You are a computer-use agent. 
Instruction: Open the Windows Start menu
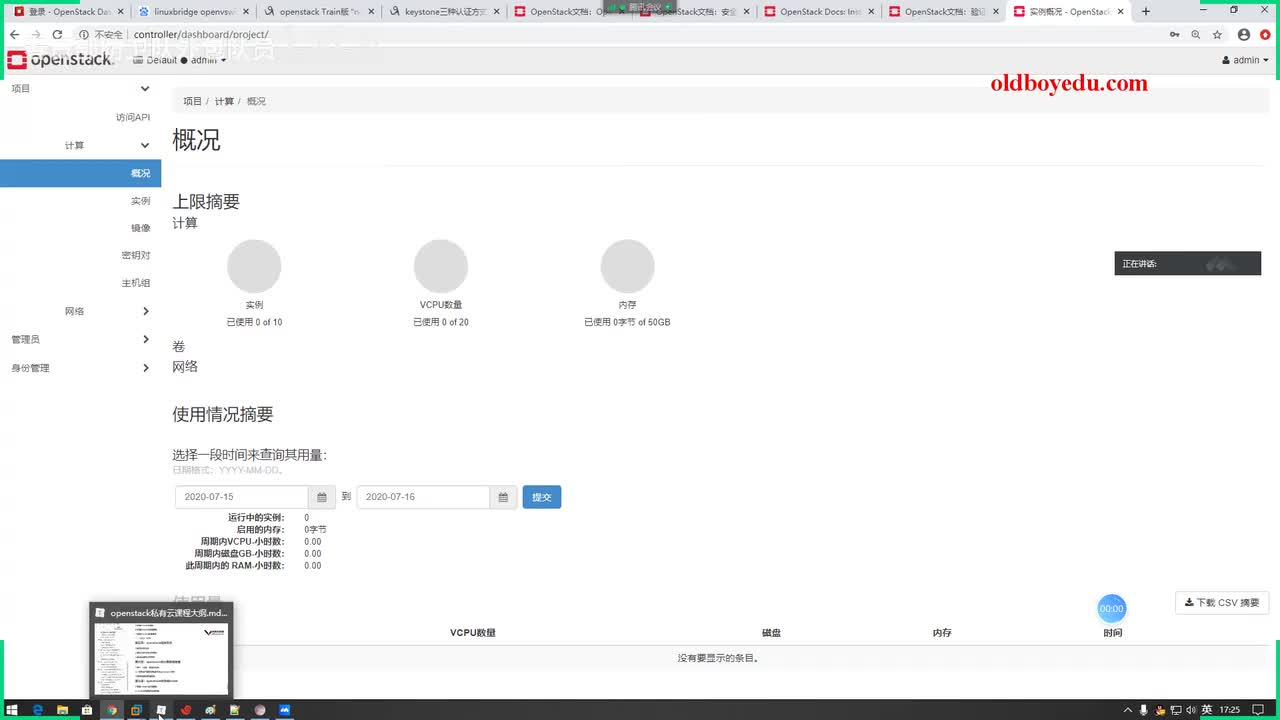[13, 710]
